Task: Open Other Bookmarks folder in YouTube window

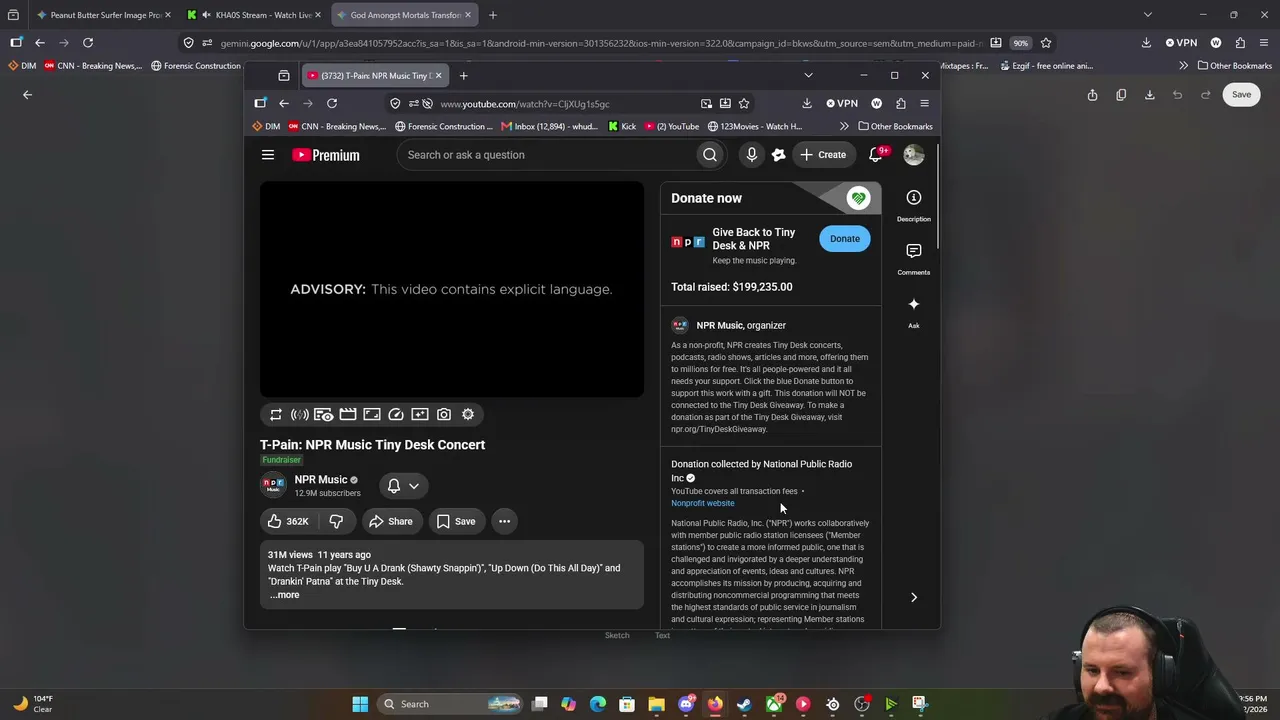Action: [x=895, y=127]
